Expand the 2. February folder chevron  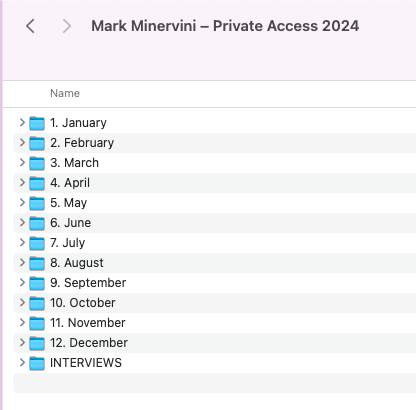click(22, 143)
